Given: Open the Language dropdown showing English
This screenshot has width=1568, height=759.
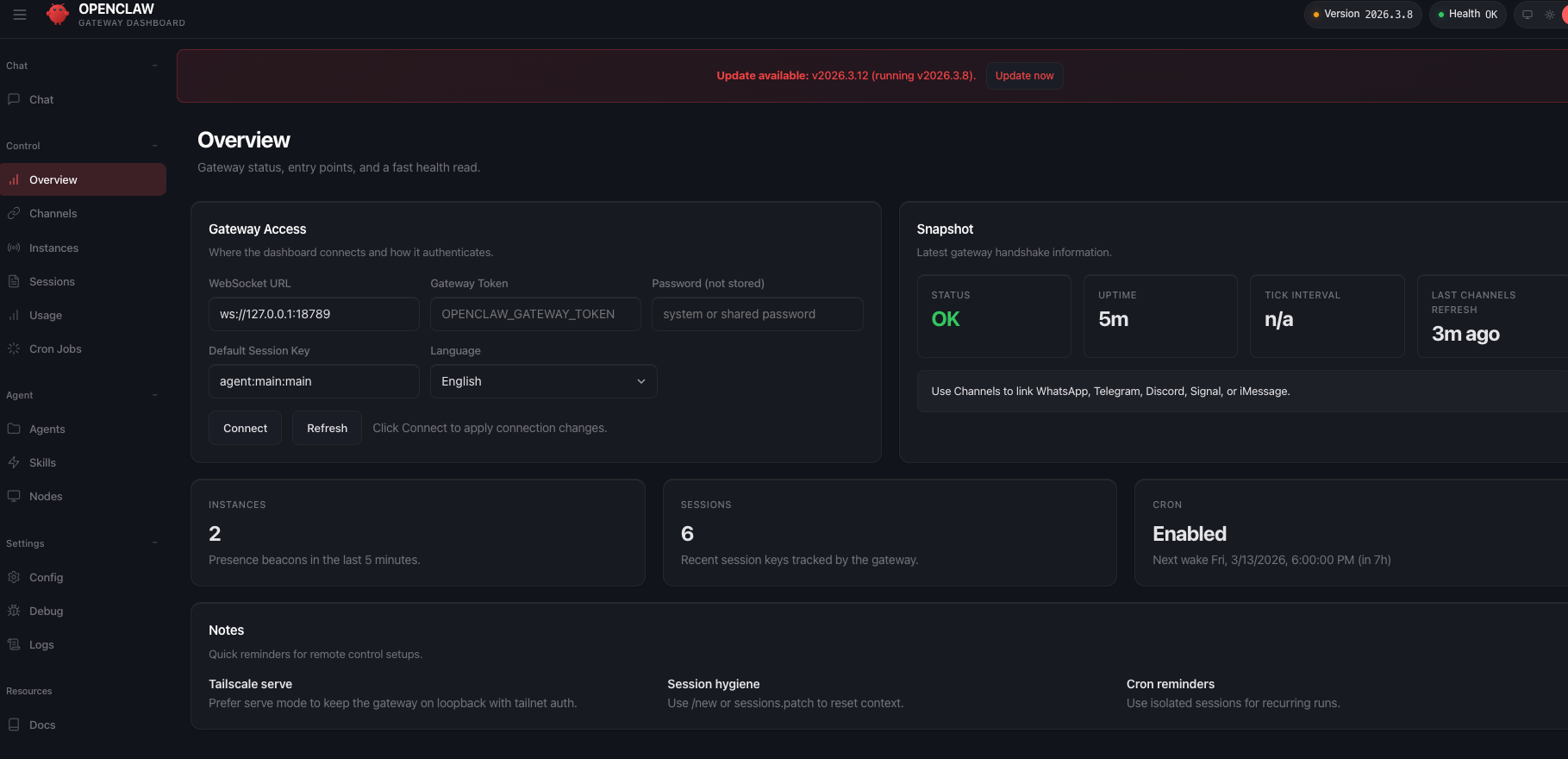Looking at the screenshot, I should [544, 381].
